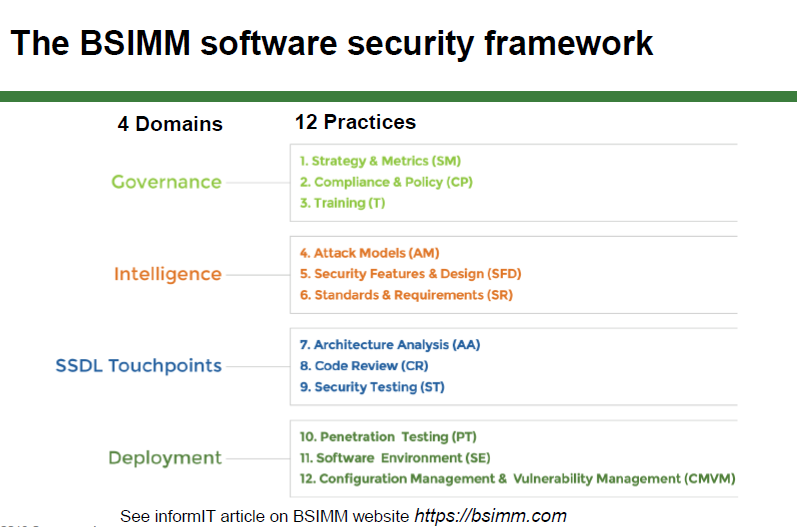
Task: Click '11. Software Environment (SE)'
Action: (394, 458)
